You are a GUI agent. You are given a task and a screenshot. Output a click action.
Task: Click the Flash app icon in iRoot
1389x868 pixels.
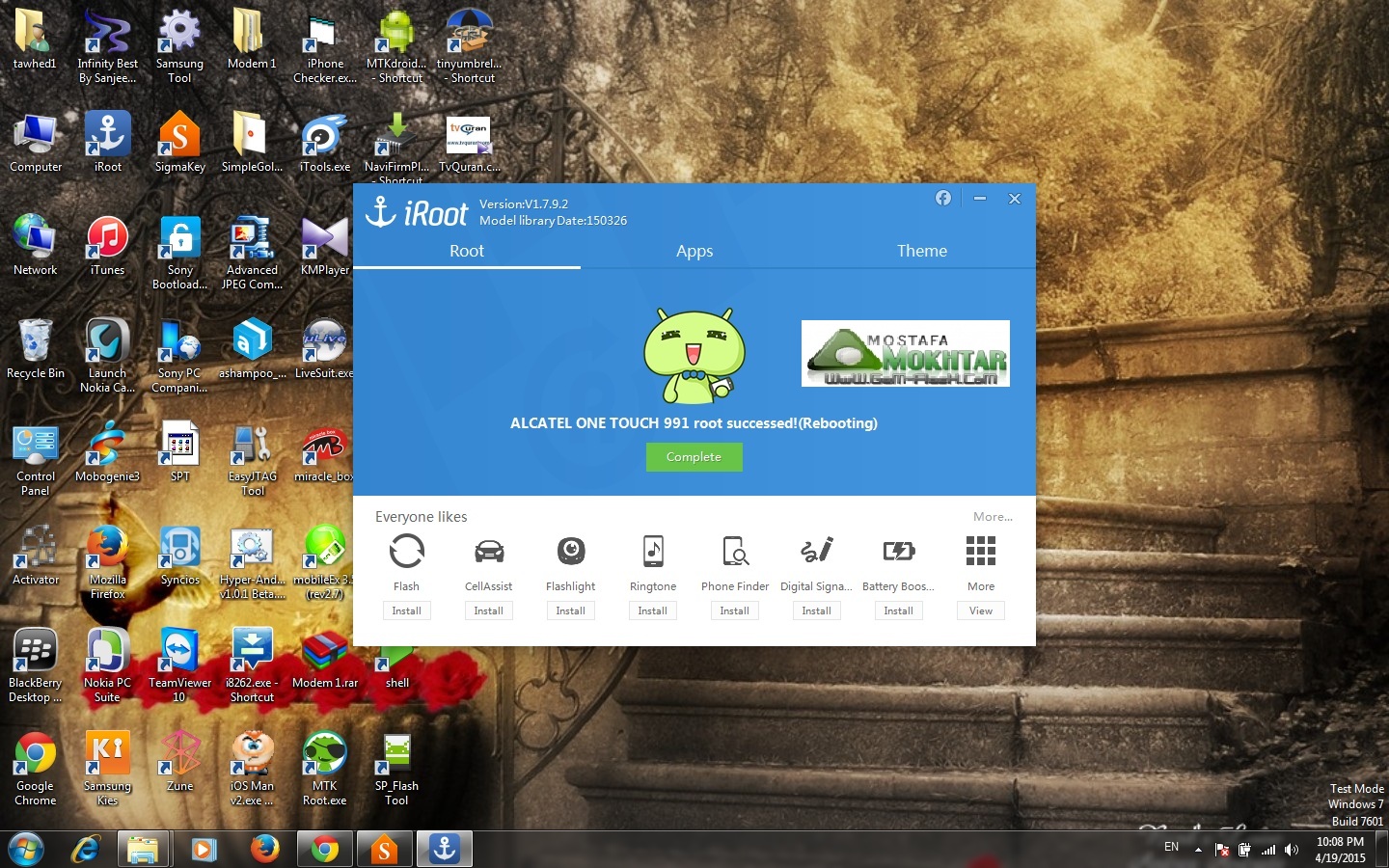coord(406,551)
